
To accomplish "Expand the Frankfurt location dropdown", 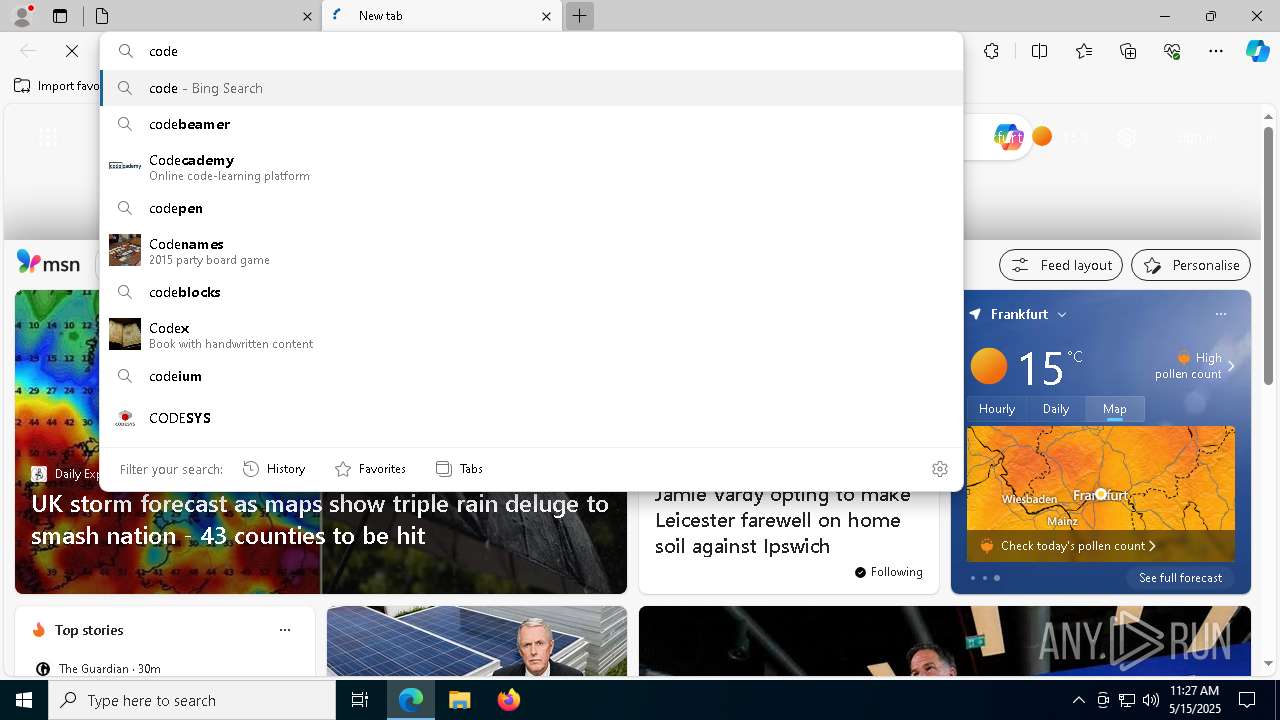I will pos(1062,314).
